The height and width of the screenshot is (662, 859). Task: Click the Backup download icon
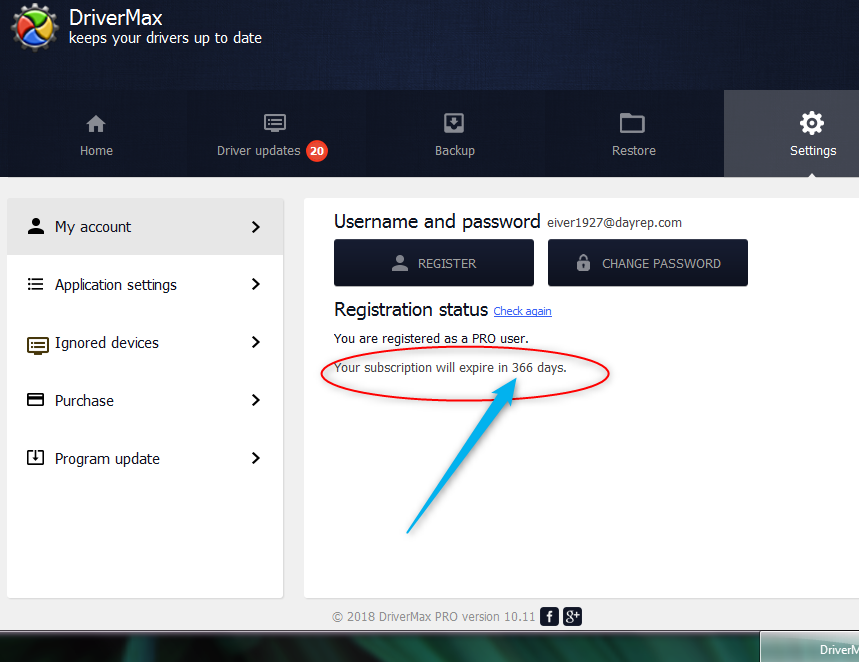tap(454, 123)
